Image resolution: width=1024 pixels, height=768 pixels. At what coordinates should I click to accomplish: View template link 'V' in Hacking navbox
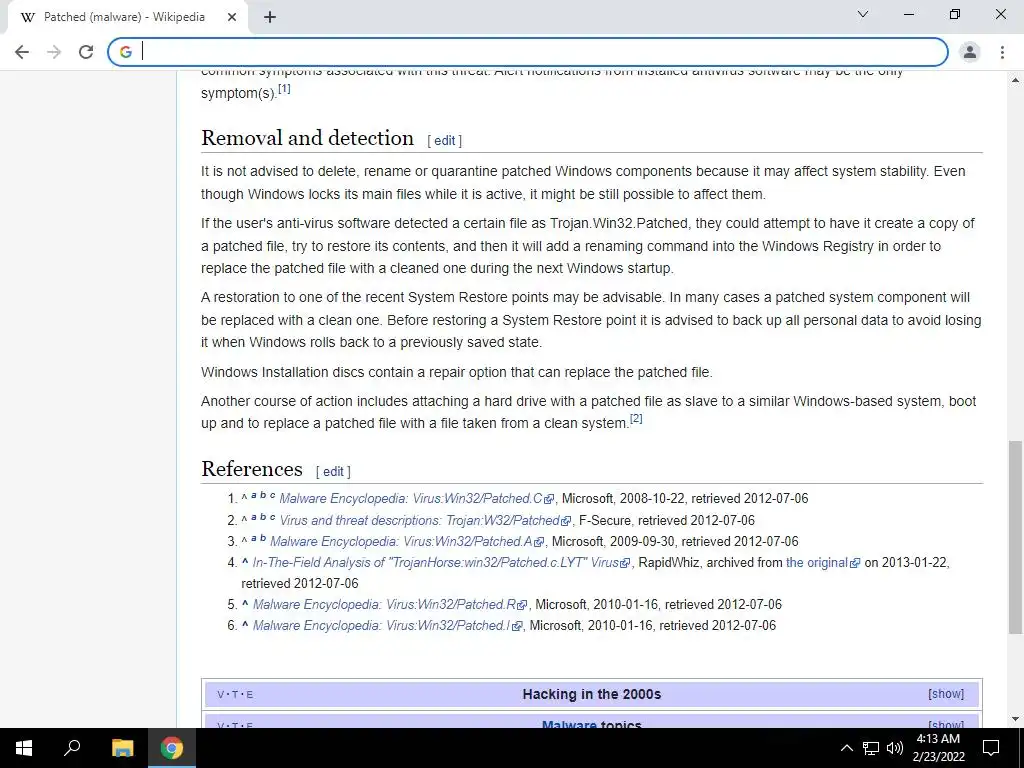(220, 695)
